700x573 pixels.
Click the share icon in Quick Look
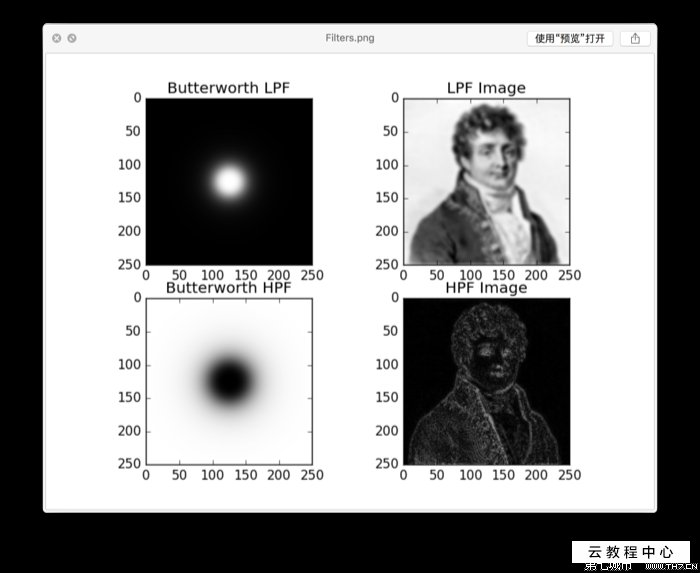635,38
